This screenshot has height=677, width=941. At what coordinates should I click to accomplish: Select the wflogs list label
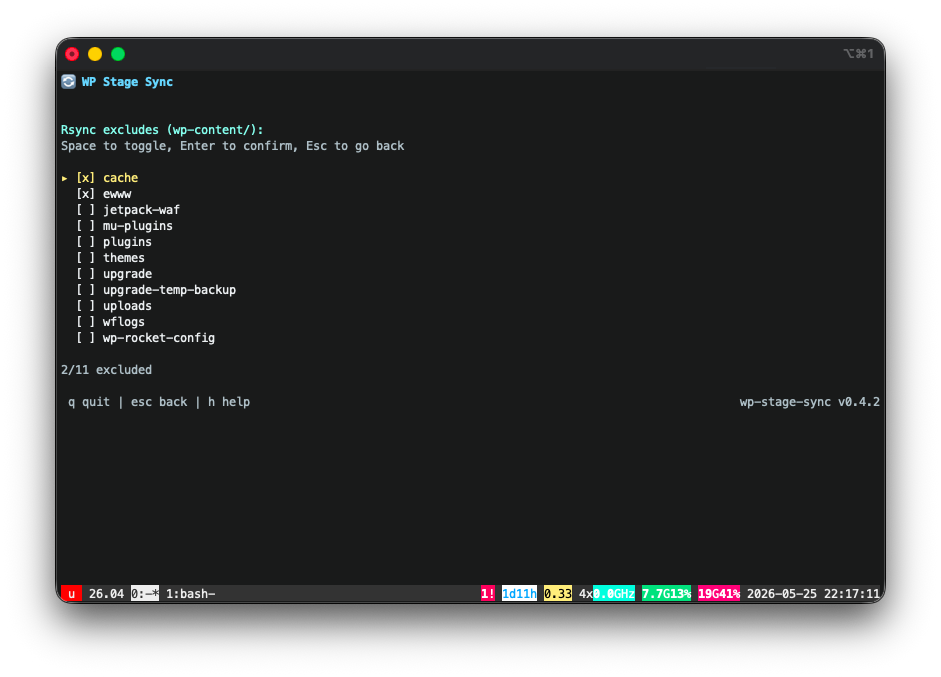[x=124, y=322]
